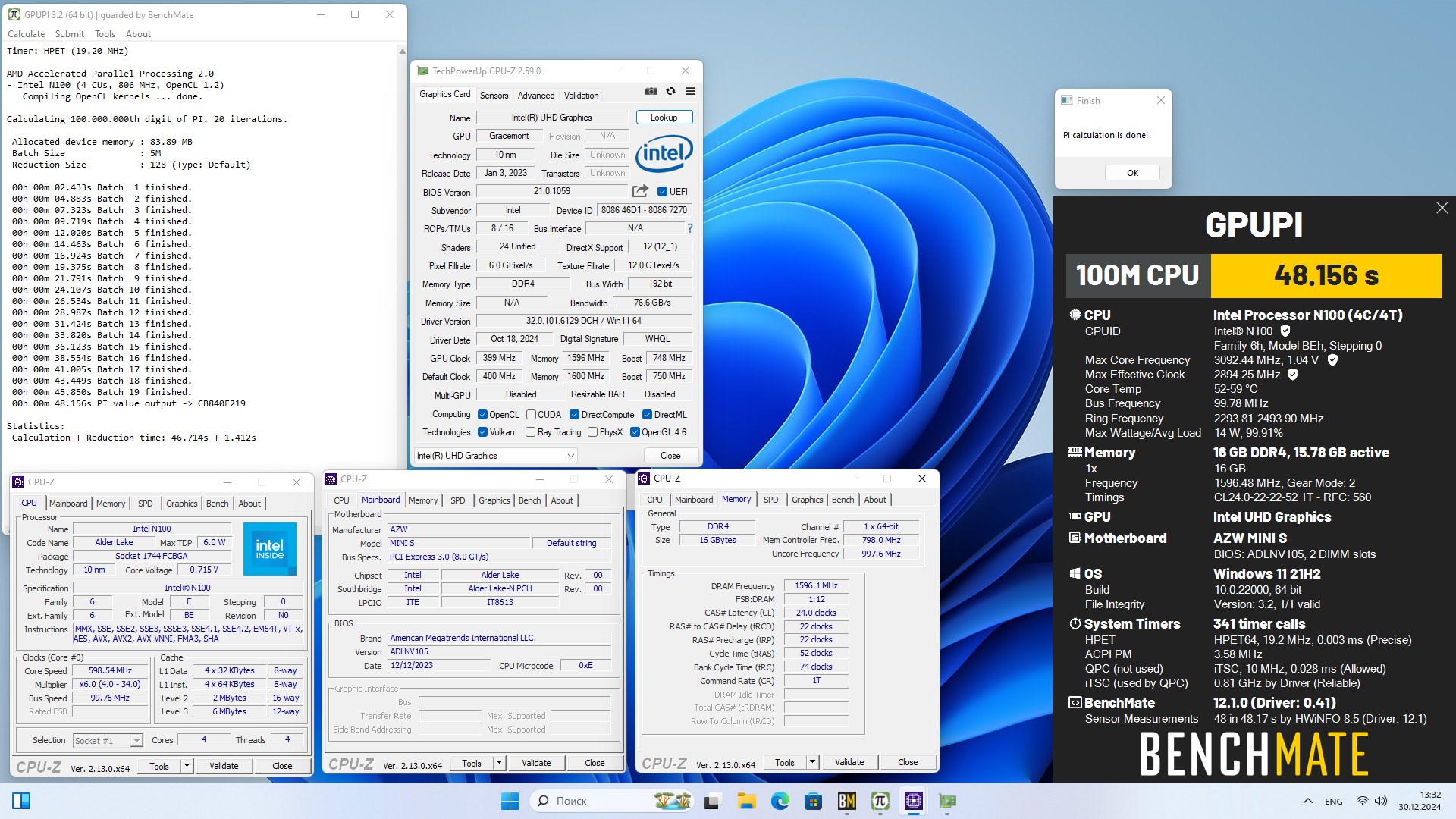The width and height of the screenshot is (1456, 819).
Task: Switch to GPU-Z in the taskbar
Action: pos(947,801)
